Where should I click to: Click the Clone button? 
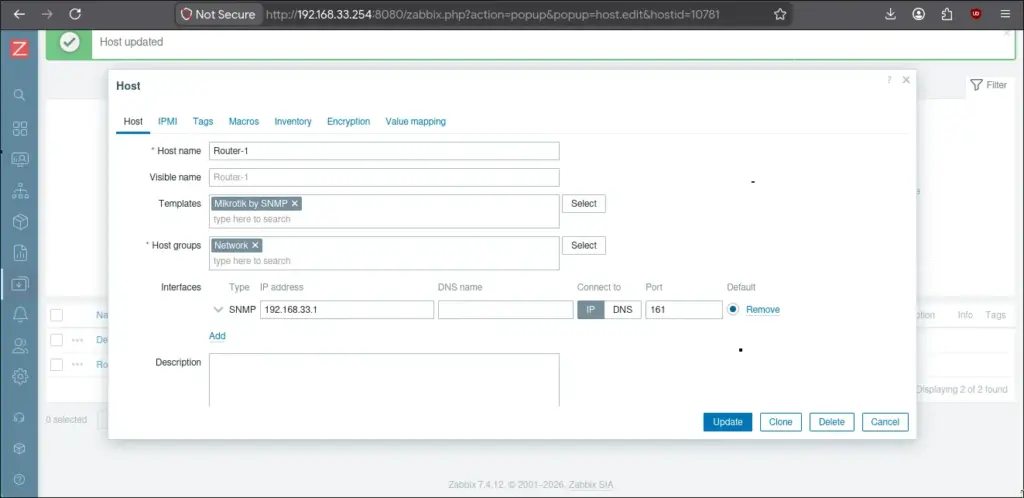tap(780, 422)
